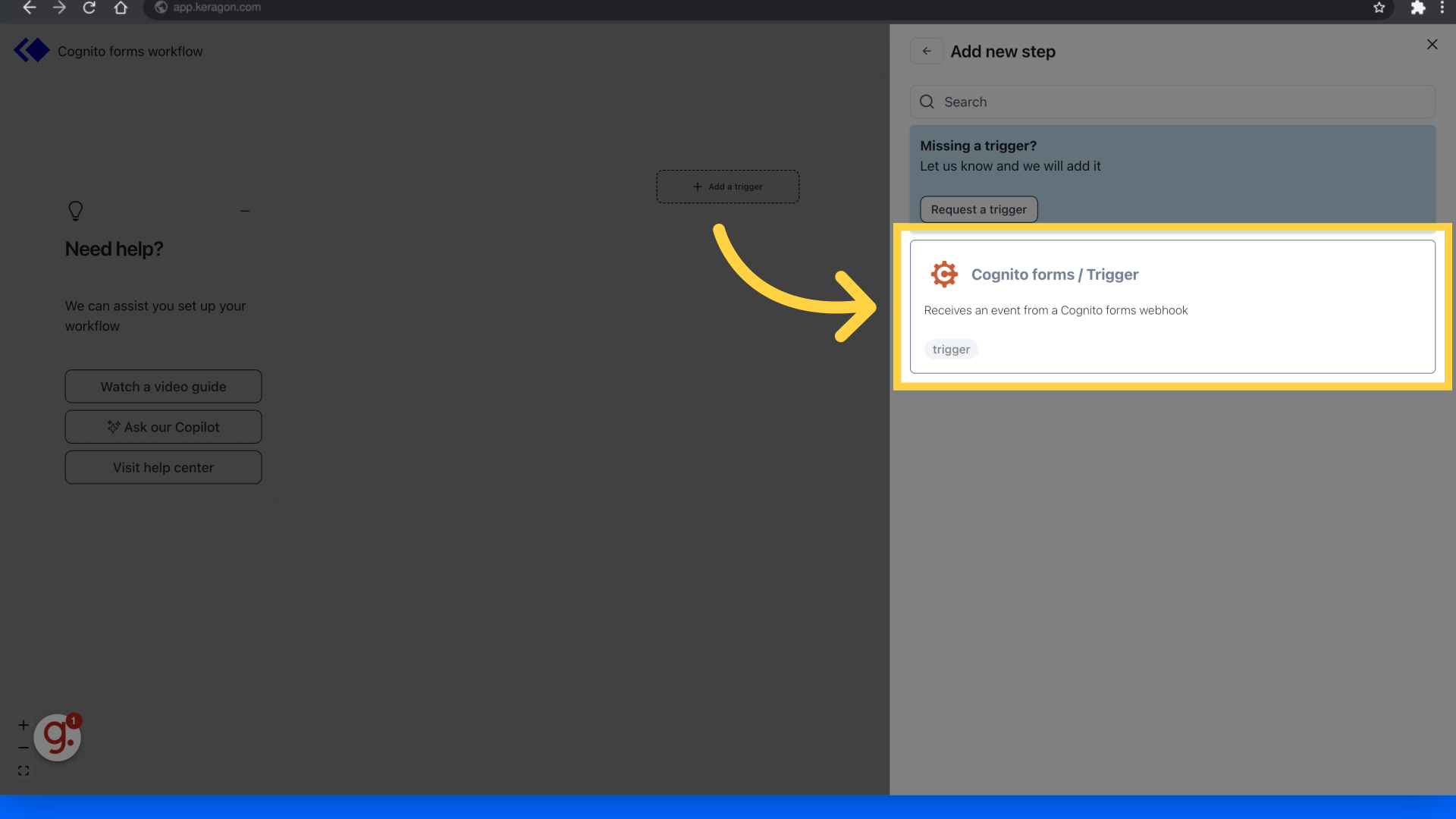Click the Request a trigger button

[978, 209]
